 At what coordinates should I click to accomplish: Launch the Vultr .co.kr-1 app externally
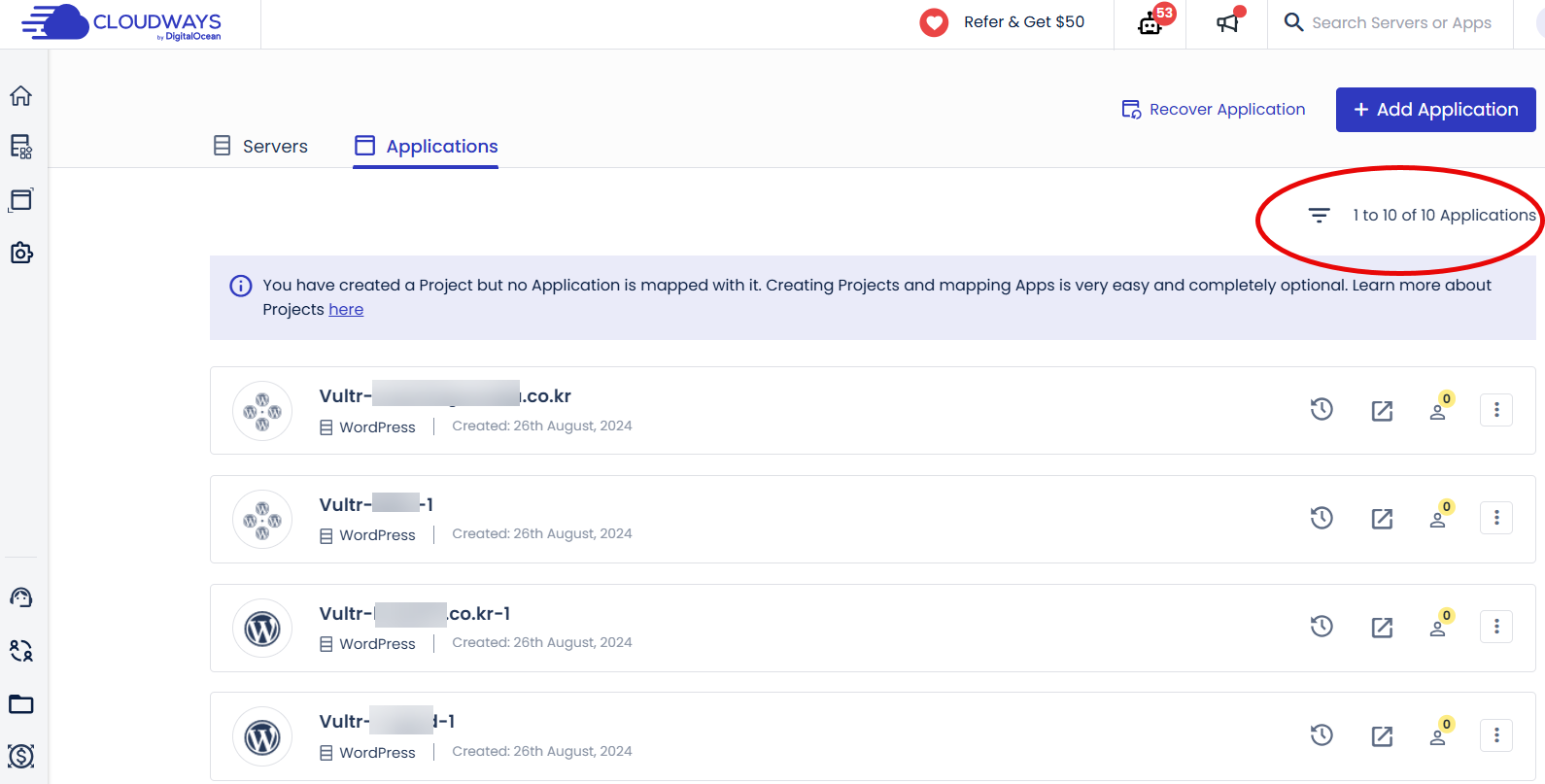tap(1382, 628)
